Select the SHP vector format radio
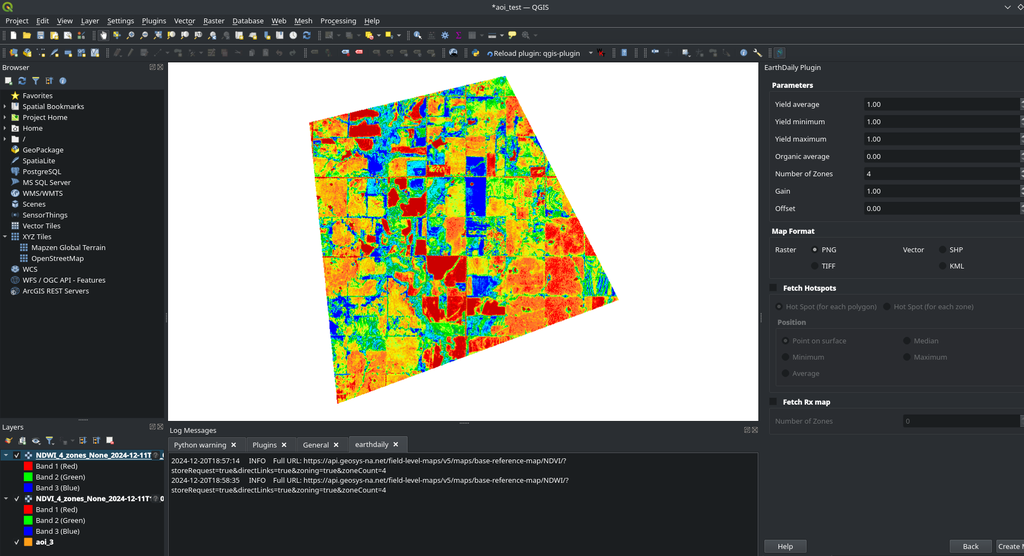 point(942,250)
